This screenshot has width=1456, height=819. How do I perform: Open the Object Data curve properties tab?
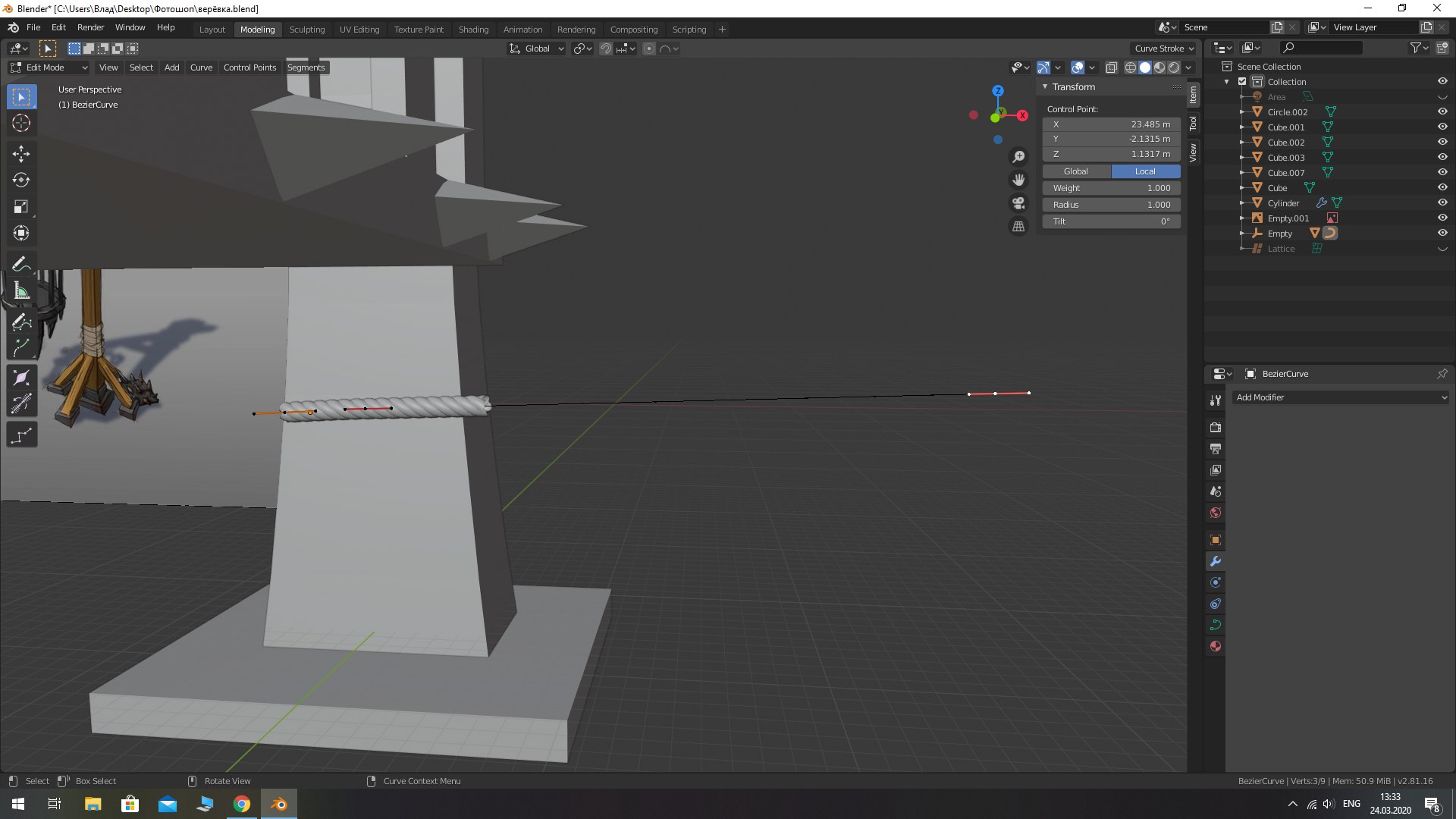(x=1216, y=625)
